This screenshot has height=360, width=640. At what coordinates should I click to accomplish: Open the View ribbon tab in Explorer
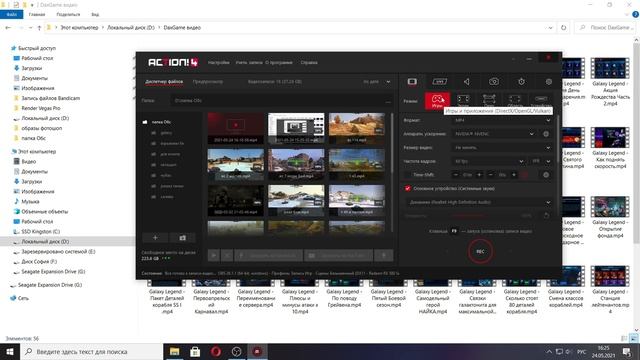pos(95,14)
